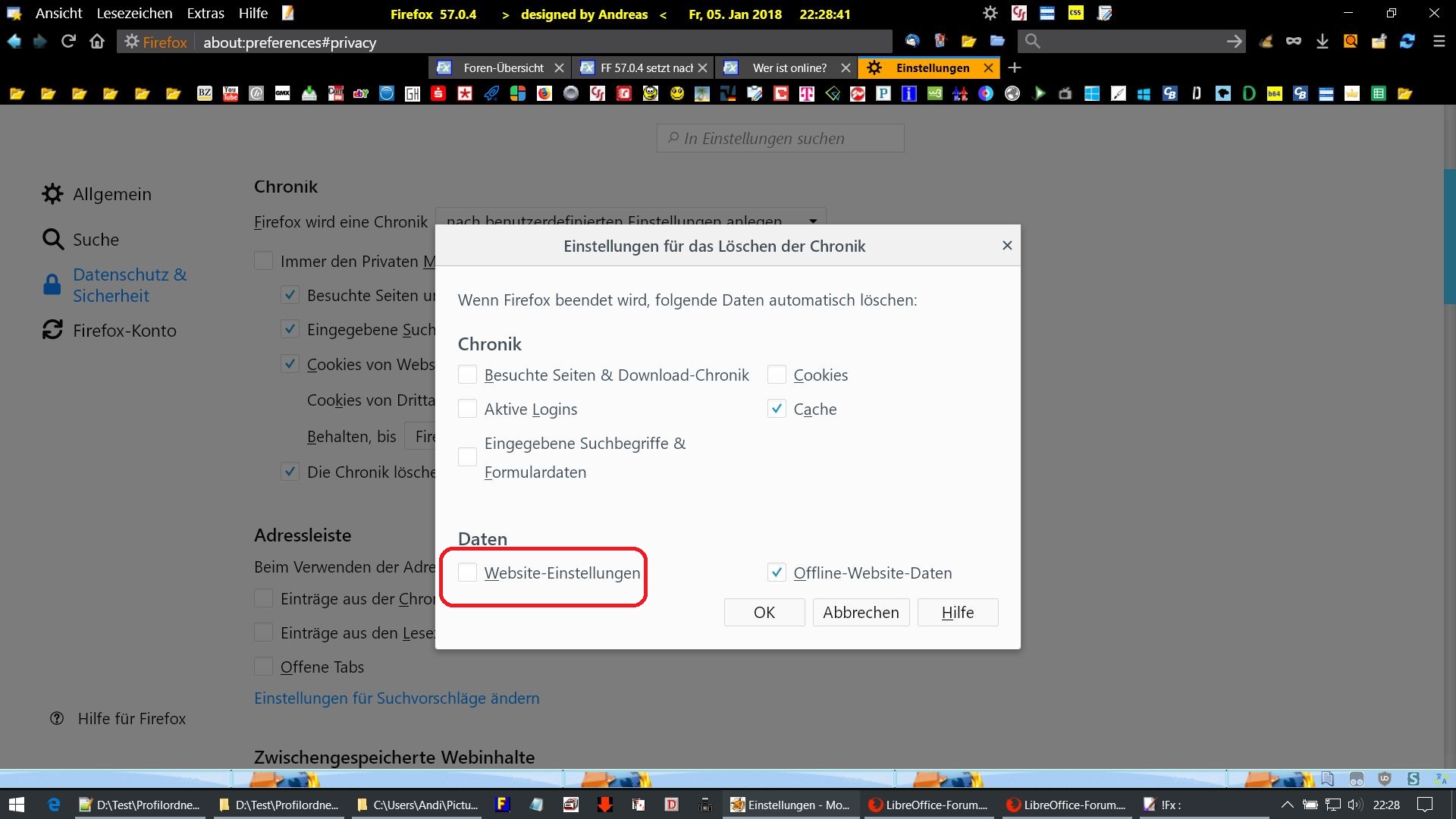Image resolution: width=1456 pixels, height=819 pixels.
Task: Click the YouTube bookmark icon
Action: pos(231,93)
